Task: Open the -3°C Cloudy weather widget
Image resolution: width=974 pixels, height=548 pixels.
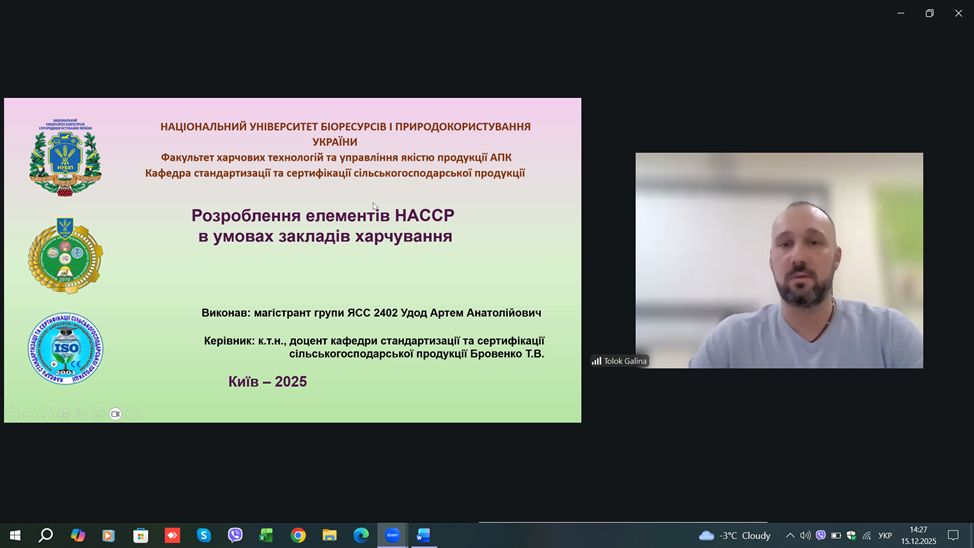Action: 735,535
